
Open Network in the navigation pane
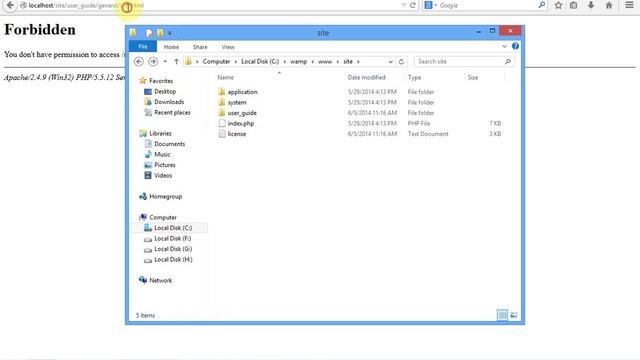[160, 280]
